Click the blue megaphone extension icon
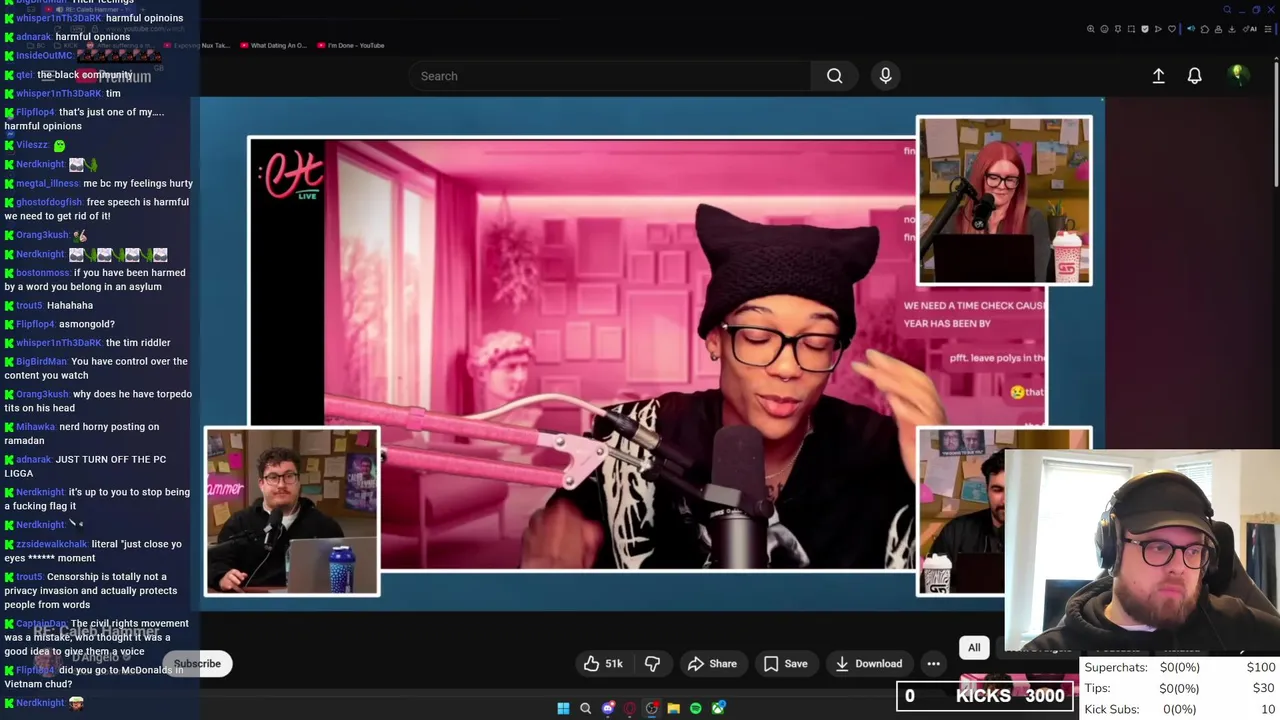1280x720 pixels. click(x=1191, y=29)
